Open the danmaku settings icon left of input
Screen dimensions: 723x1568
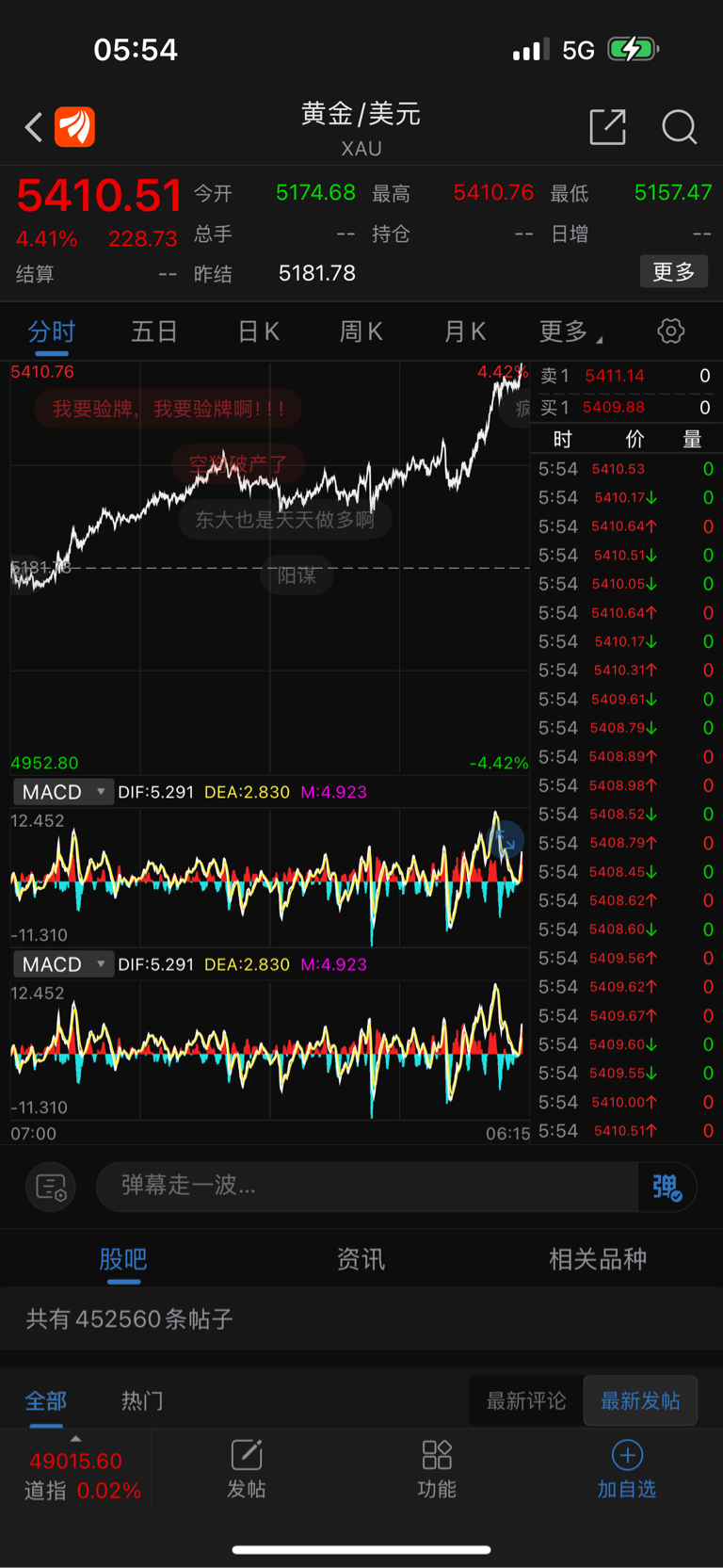click(x=51, y=1187)
